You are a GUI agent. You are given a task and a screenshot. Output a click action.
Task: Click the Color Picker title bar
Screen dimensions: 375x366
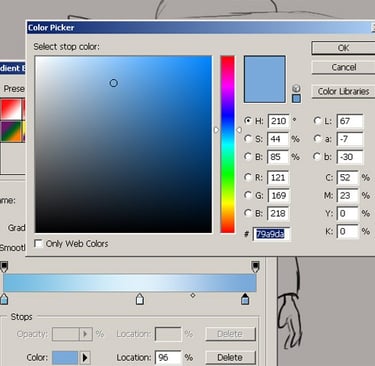coord(200,28)
